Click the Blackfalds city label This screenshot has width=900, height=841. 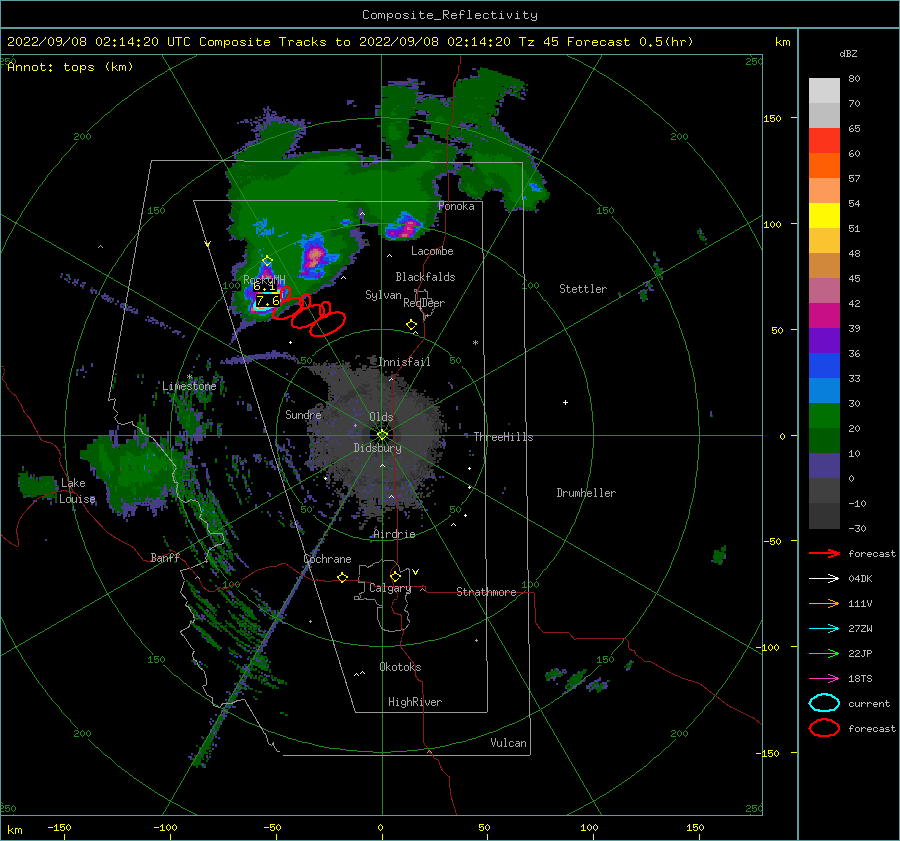425,277
